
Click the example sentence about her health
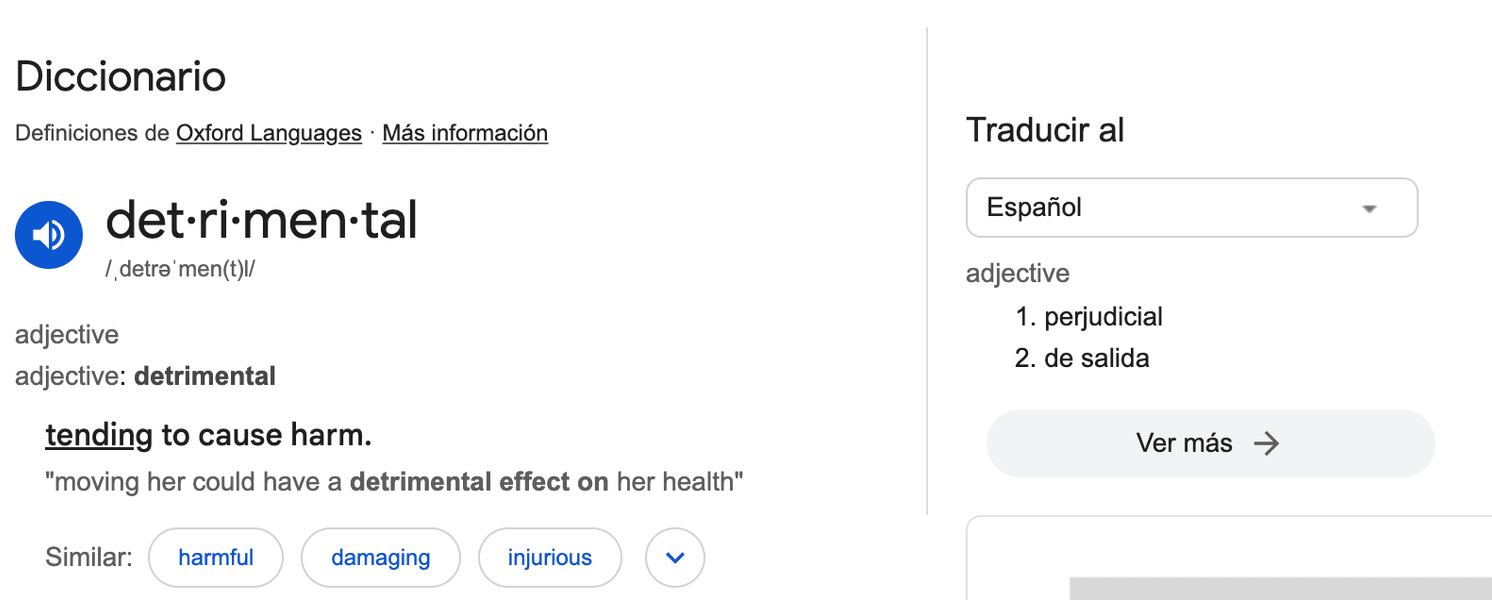[394, 482]
